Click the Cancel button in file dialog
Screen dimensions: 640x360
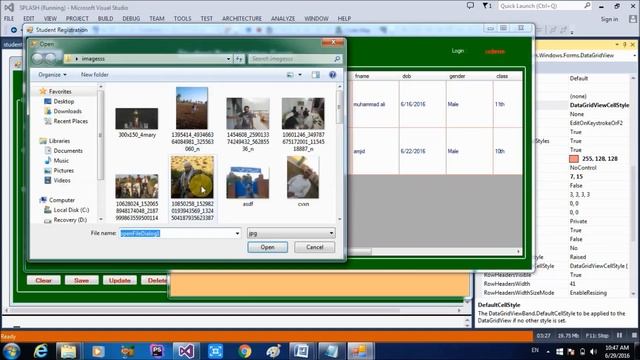(315, 247)
